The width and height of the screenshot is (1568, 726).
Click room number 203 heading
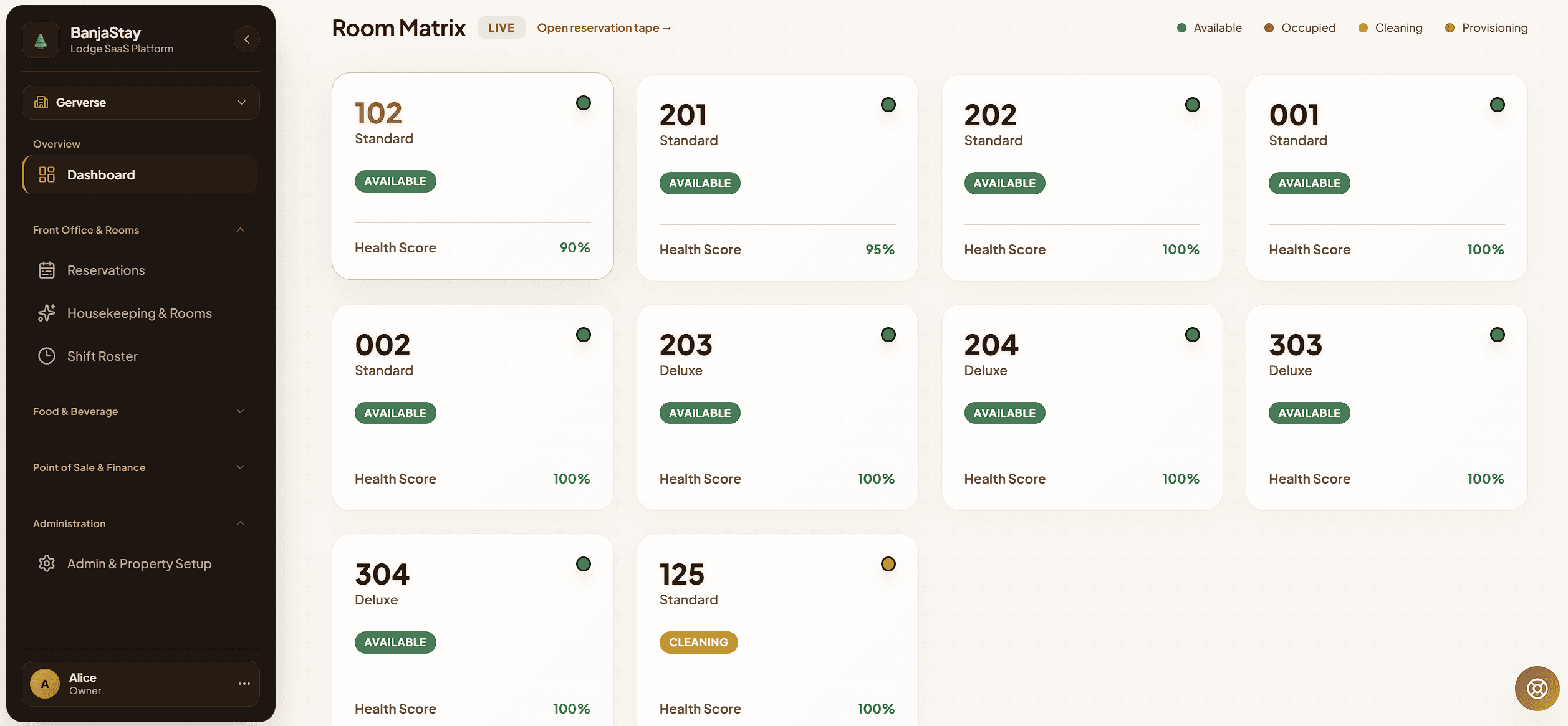point(686,345)
